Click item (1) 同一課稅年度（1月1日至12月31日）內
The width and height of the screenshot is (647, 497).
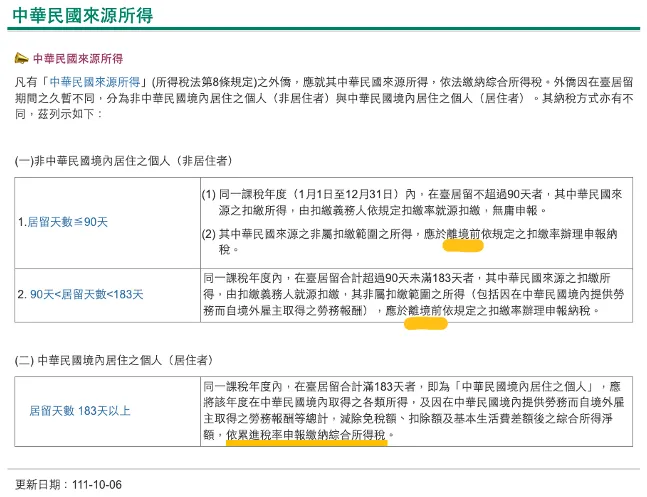[309, 194]
